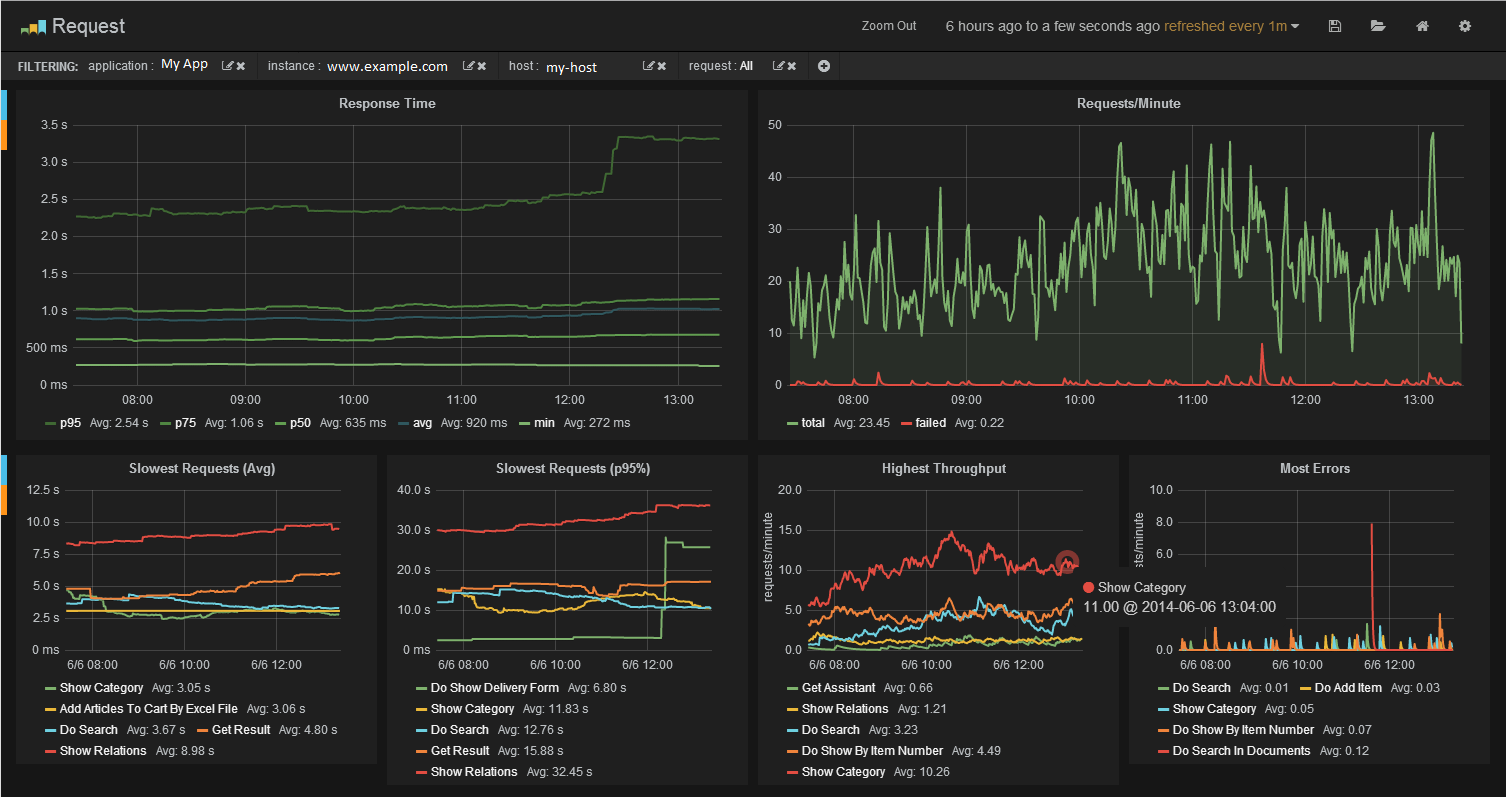
Task: Open the time range and refresh dropdown
Action: tap(1122, 26)
